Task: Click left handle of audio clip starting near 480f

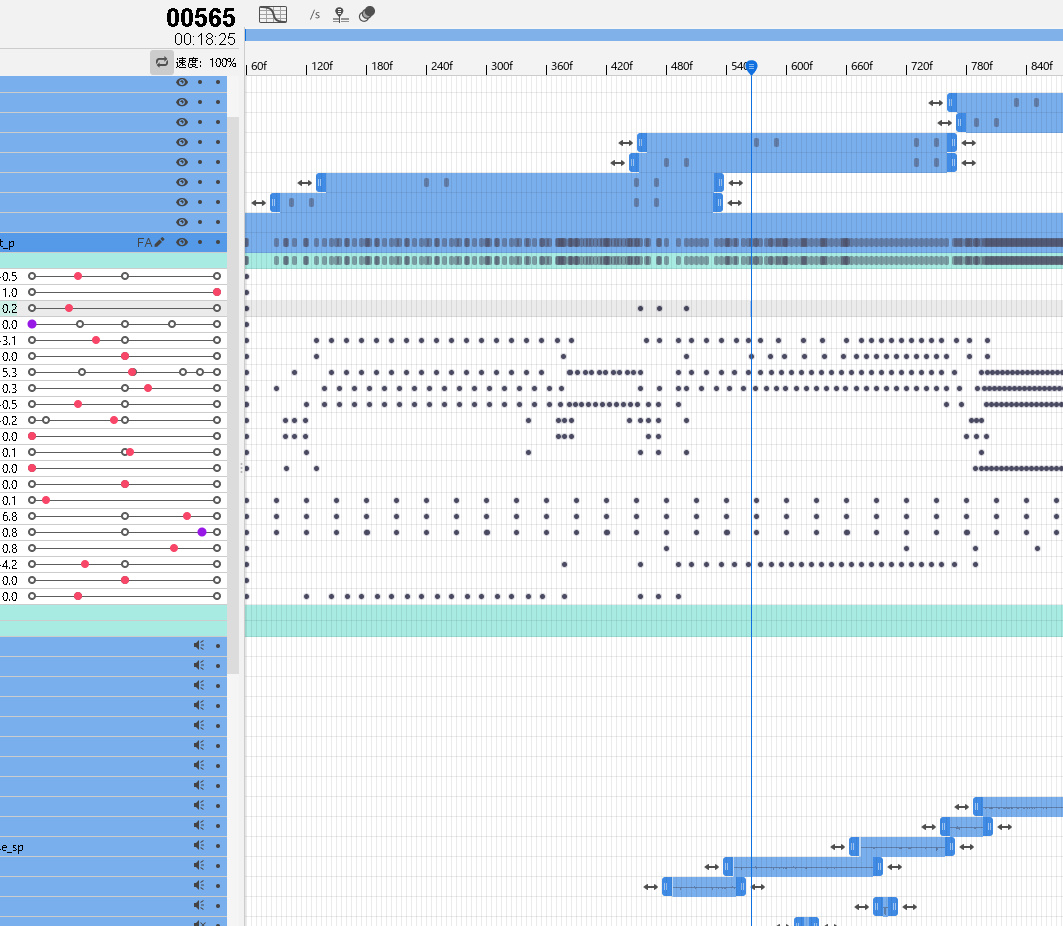Action: (x=667, y=887)
